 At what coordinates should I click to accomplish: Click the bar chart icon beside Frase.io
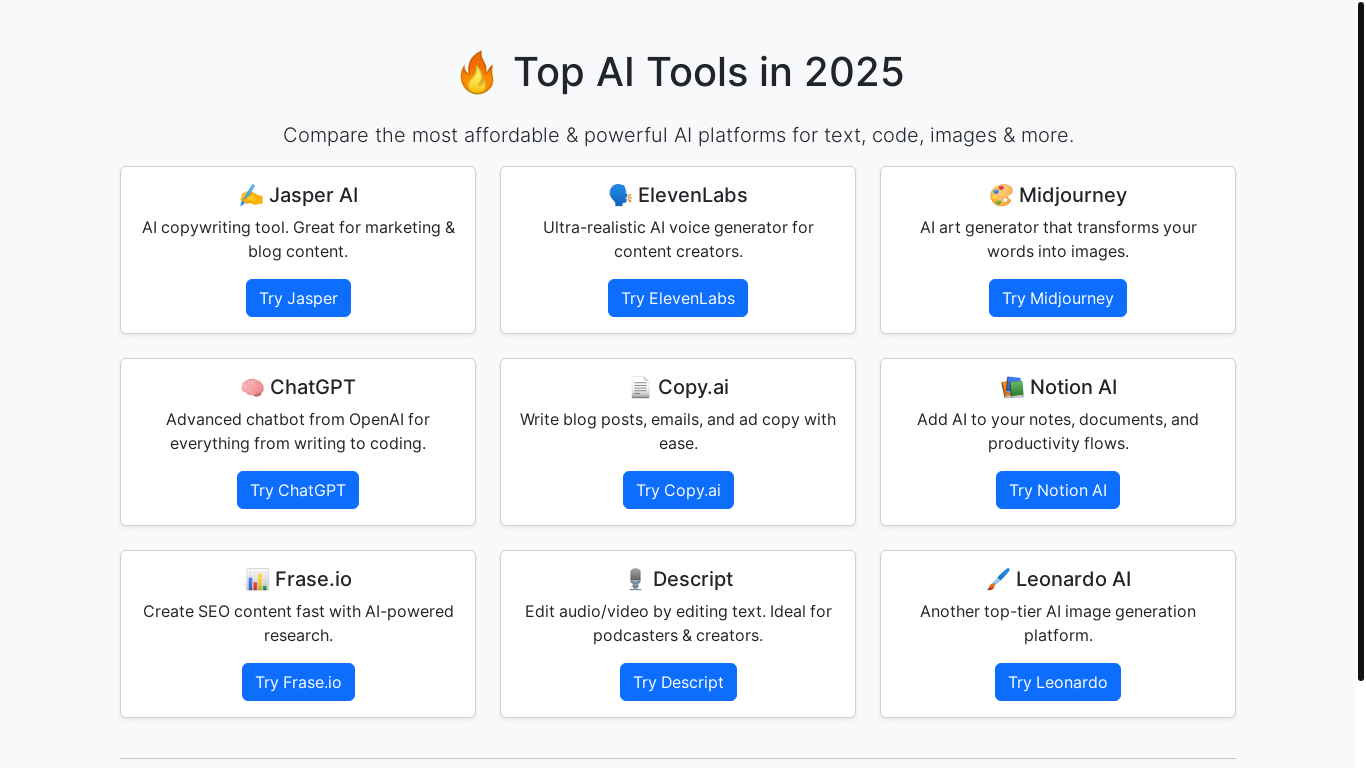(257, 580)
